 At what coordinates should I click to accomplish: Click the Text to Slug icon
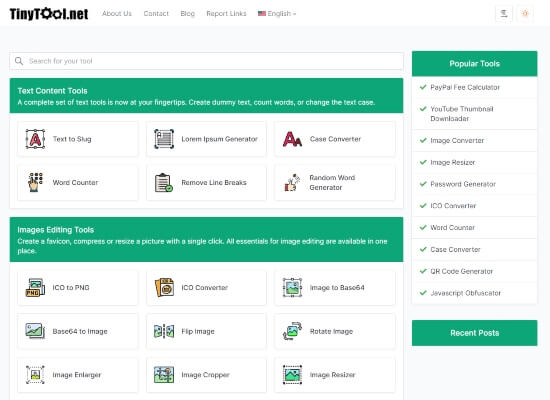click(x=35, y=139)
